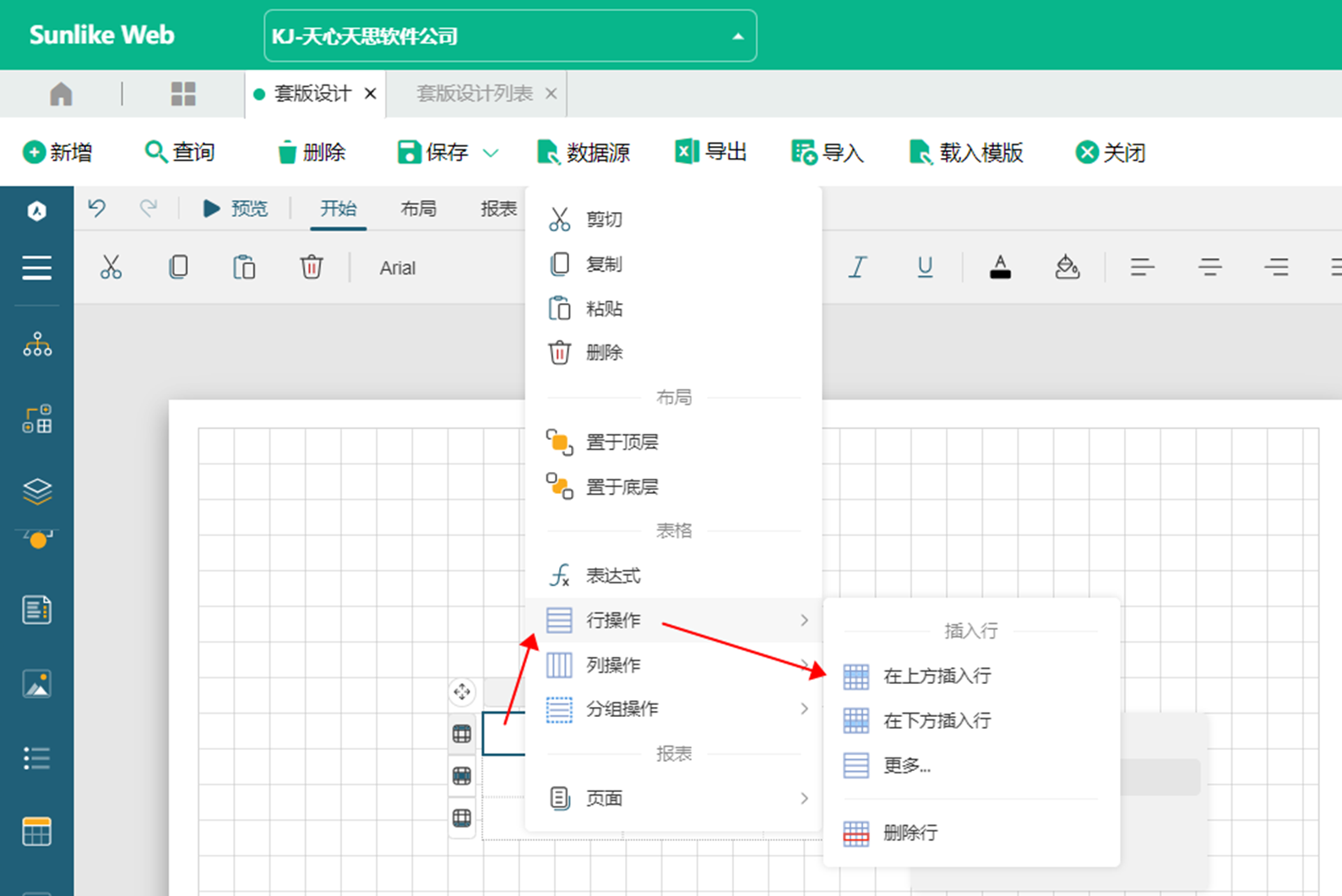Viewport: 1342px width, 896px height.
Task: Choose 复制 in the context menu
Action: (673, 264)
